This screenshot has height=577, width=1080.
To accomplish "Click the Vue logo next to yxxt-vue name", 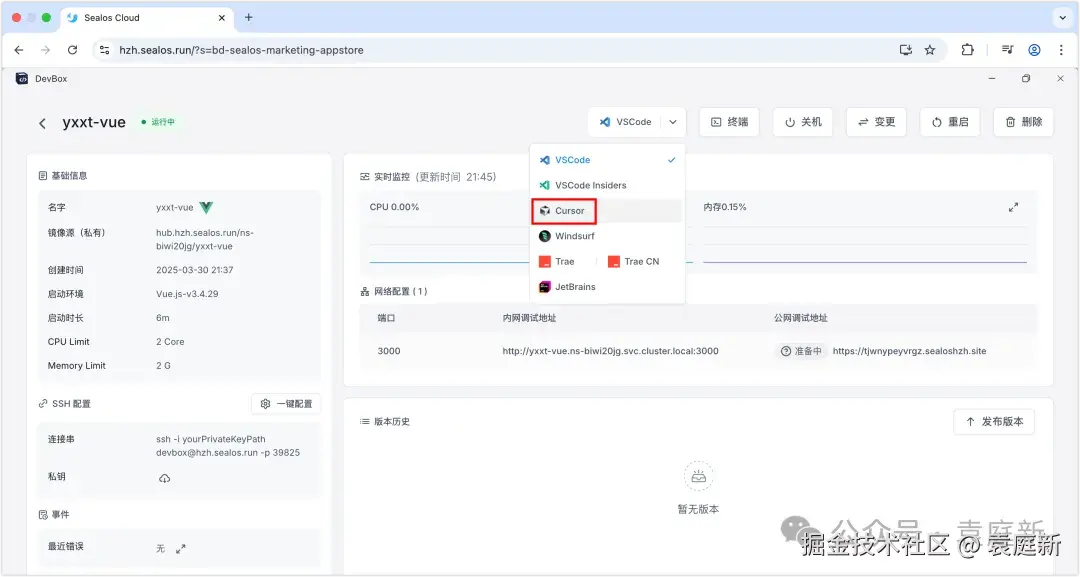I will (x=206, y=207).
